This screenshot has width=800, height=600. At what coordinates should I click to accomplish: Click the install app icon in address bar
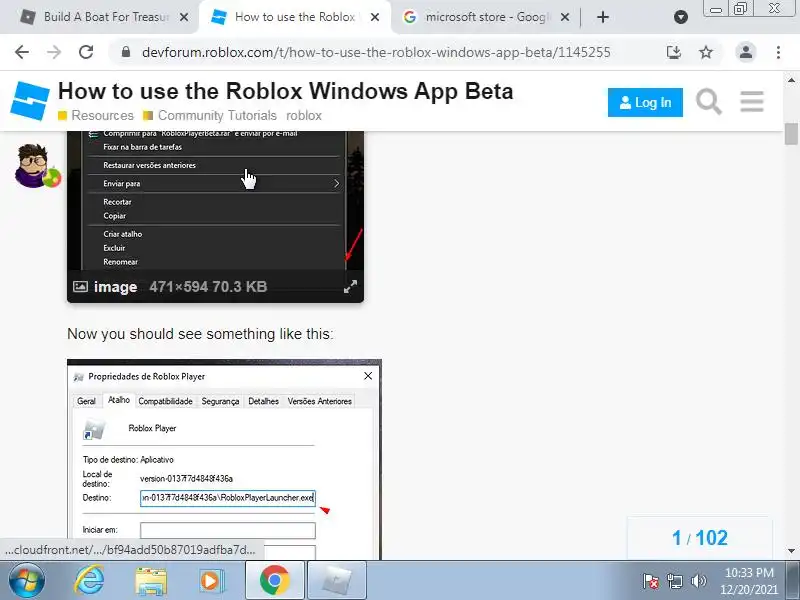pos(674,52)
